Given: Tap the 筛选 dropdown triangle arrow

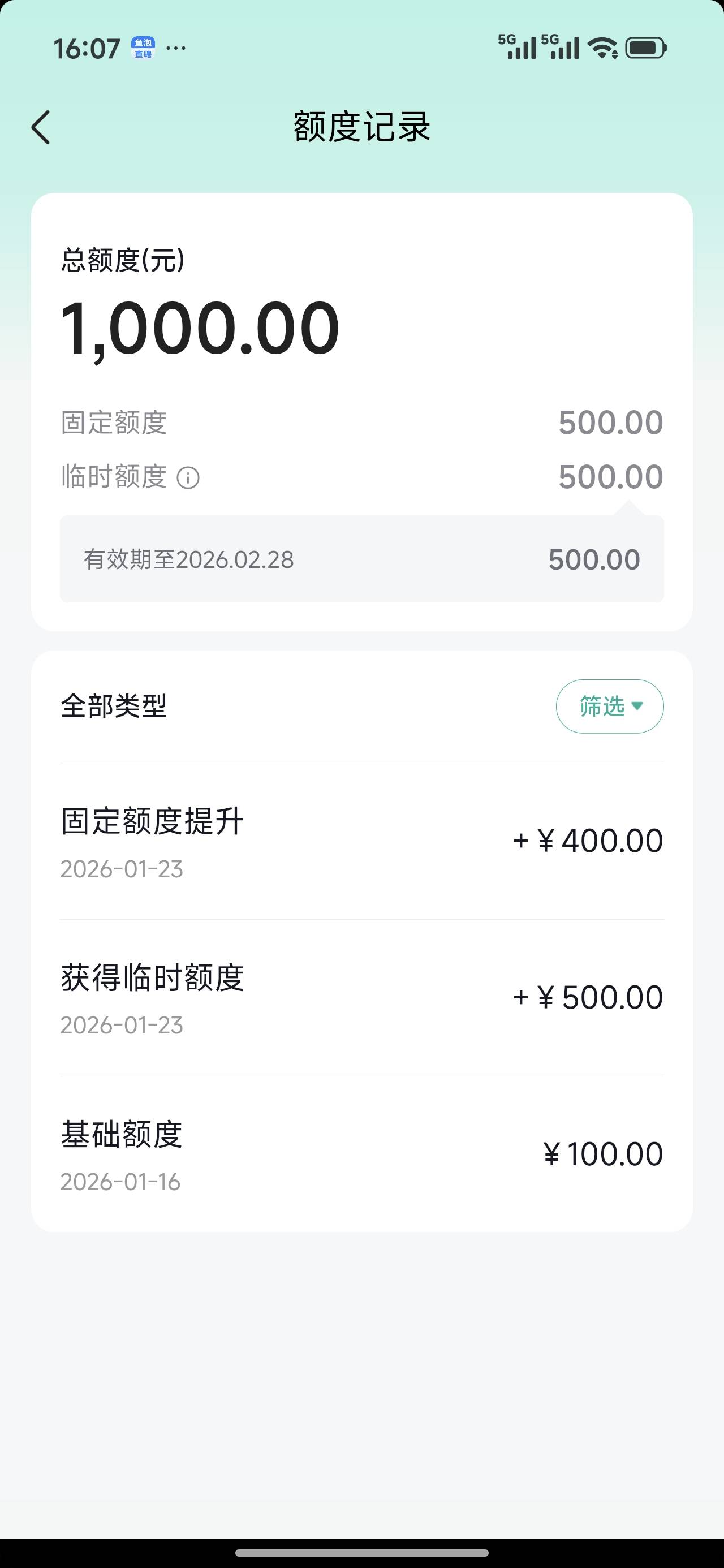Looking at the screenshot, I should [x=637, y=706].
